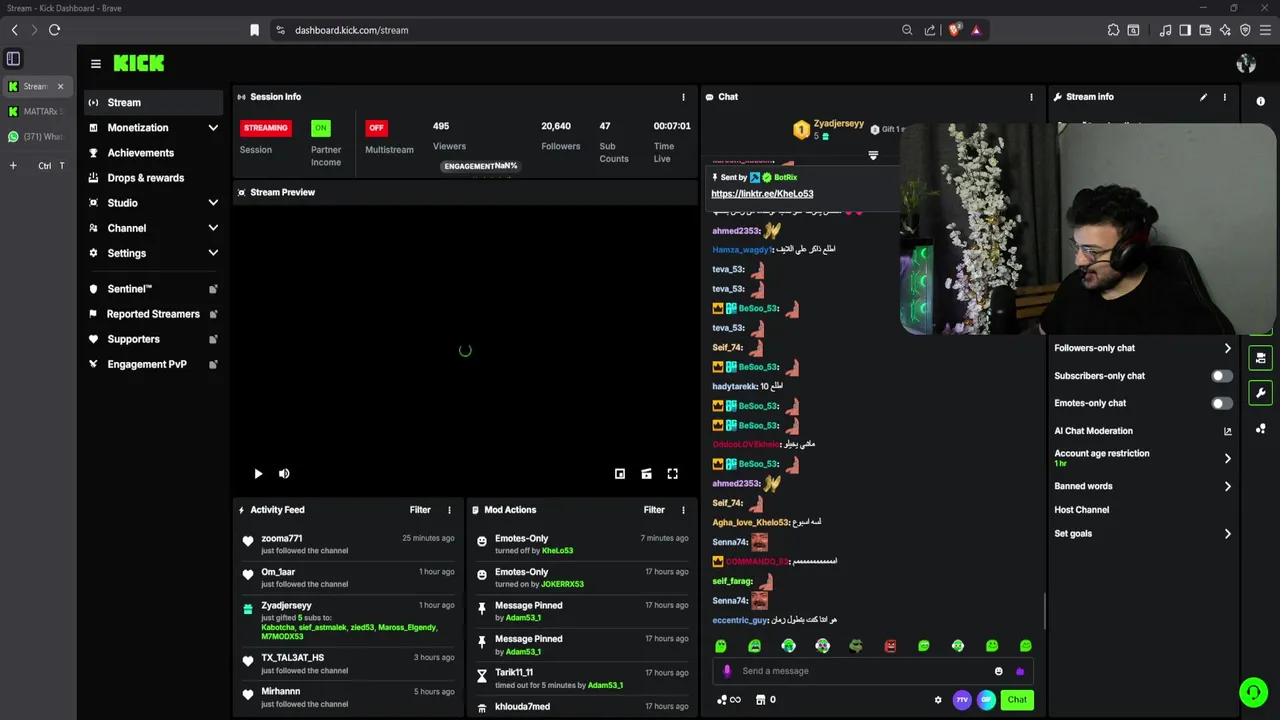Open the Activity Feed options menu
The height and width of the screenshot is (720, 1280).
click(449, 510)
